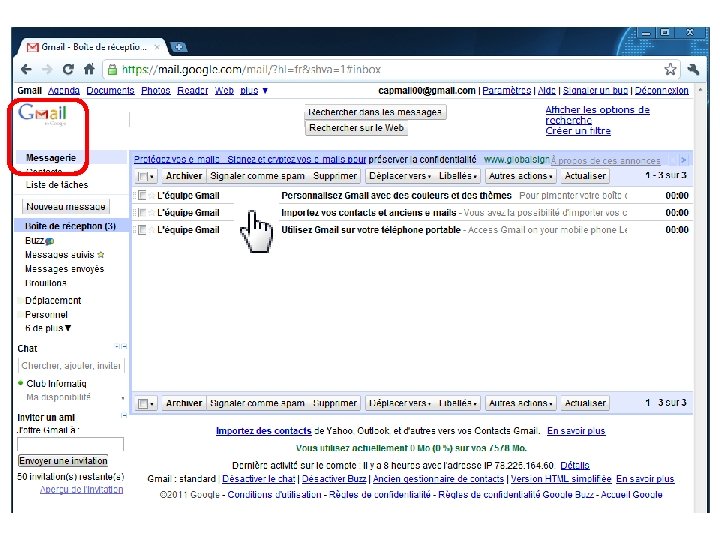Click Rechercher dans les messages button

click(x=375, y=112)
